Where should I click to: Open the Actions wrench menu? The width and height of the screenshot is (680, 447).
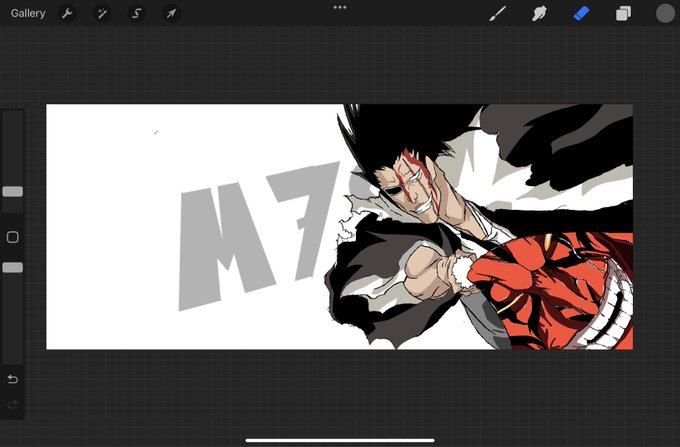point(67,13)
